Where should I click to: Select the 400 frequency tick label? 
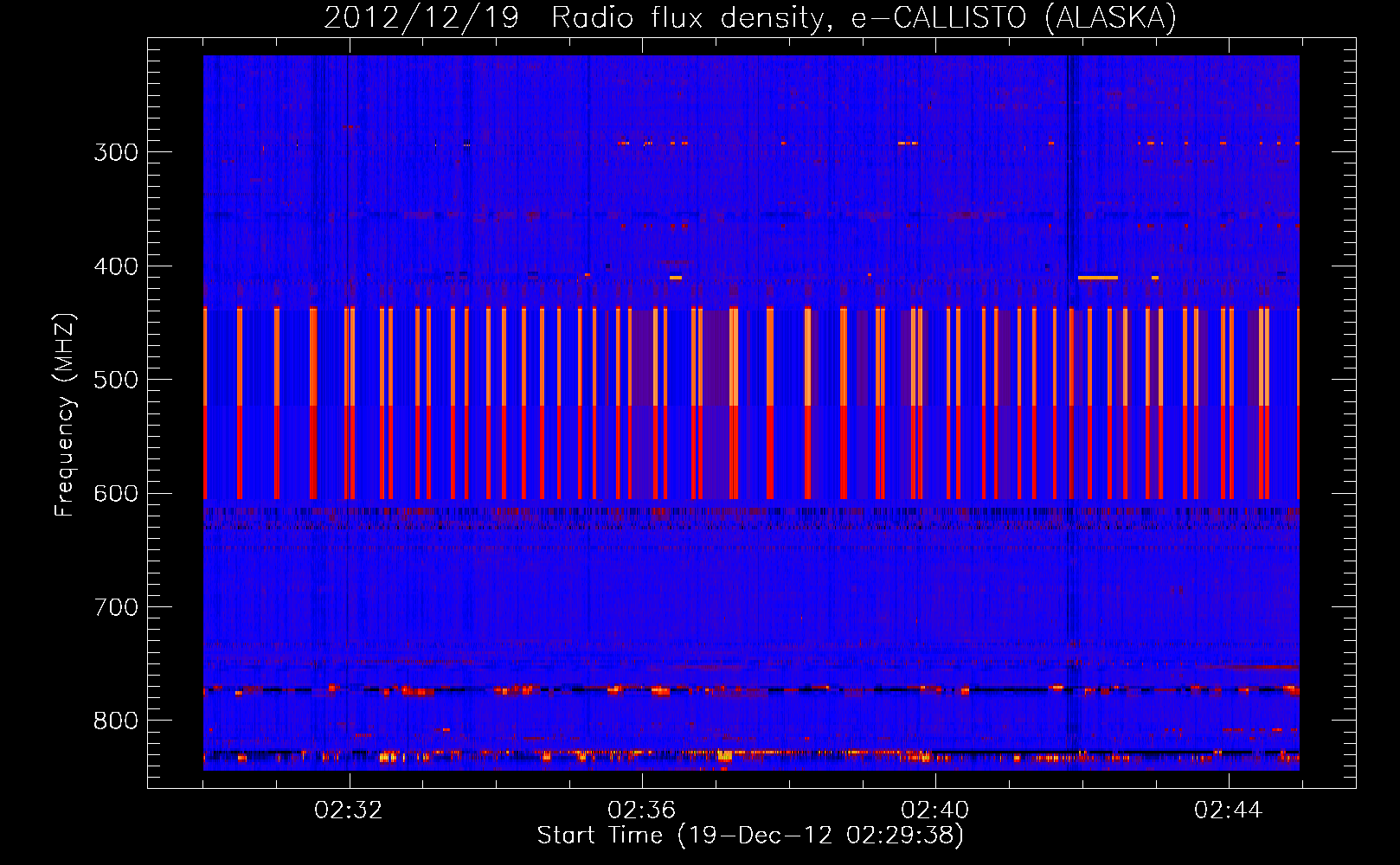(x=116, y=266)
